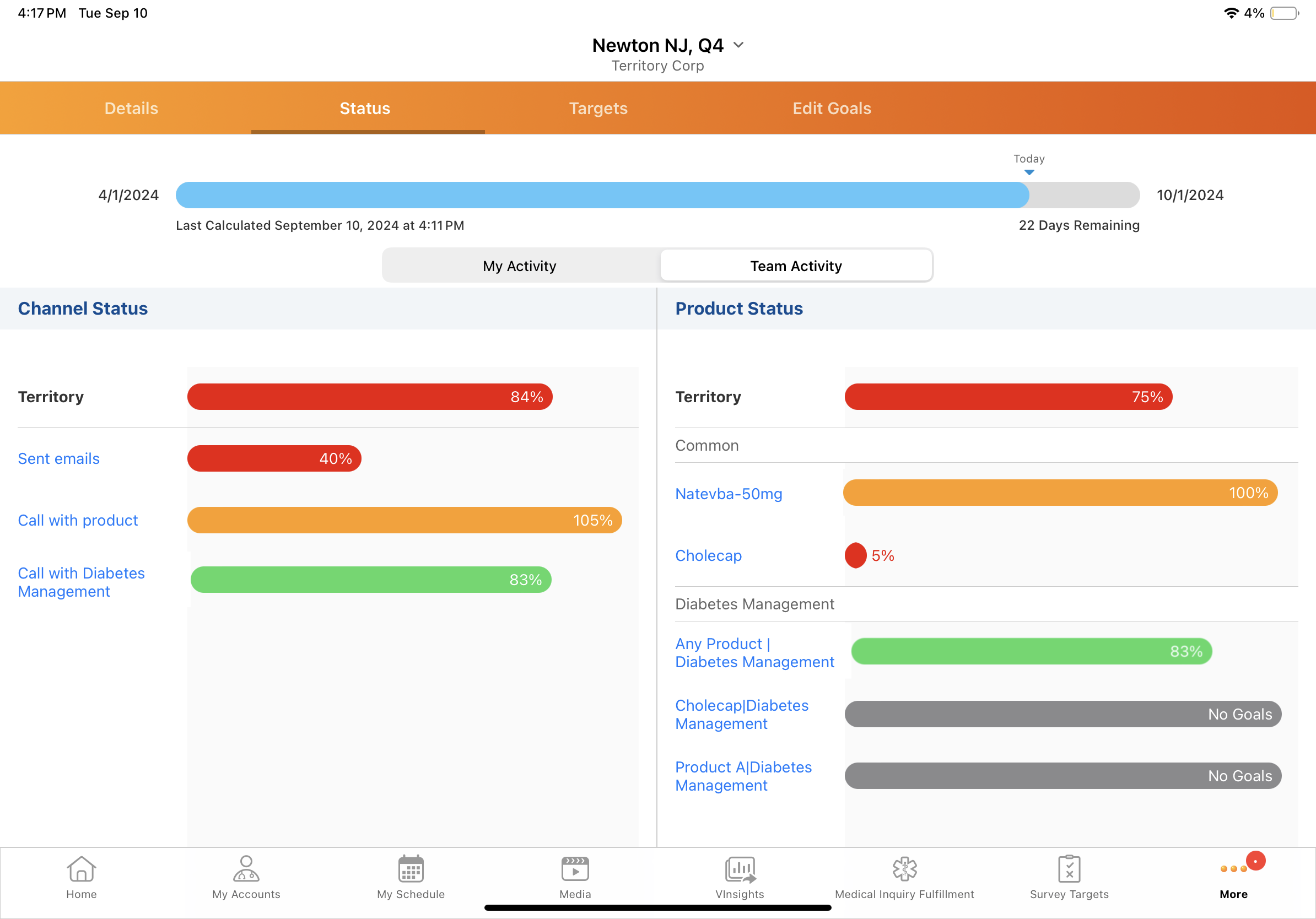1316x919 pixels.
Task: Expand Newton NJ, Q4 cycle plan dropdown
Action: (738, 45)
